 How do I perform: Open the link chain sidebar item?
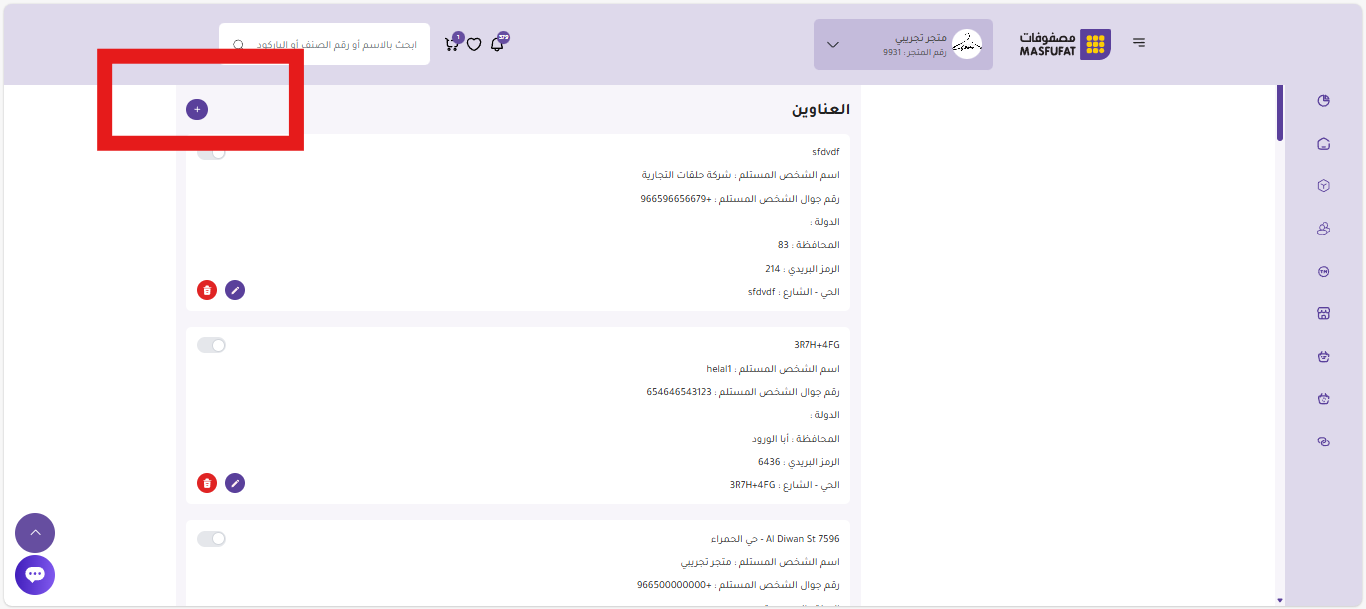tap(1324, 441)
